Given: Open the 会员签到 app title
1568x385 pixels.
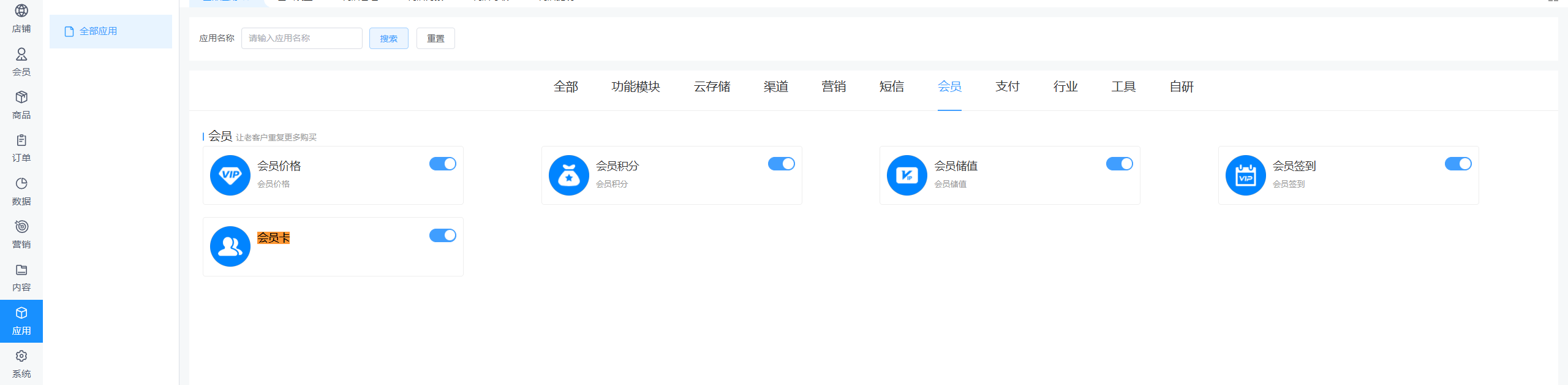Looking at the screenshot, I should [1294, 166].
